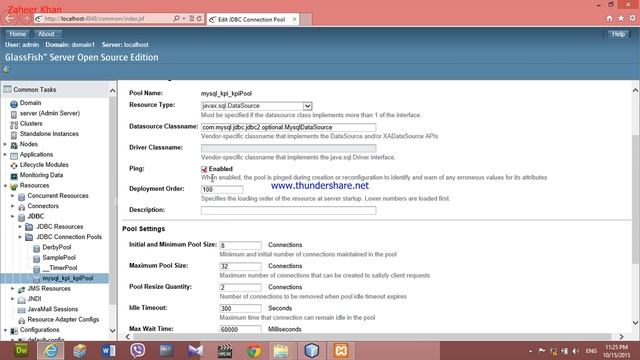Click horizontal scrollbar right arrow
640x360 pixels.
point(621,337)
